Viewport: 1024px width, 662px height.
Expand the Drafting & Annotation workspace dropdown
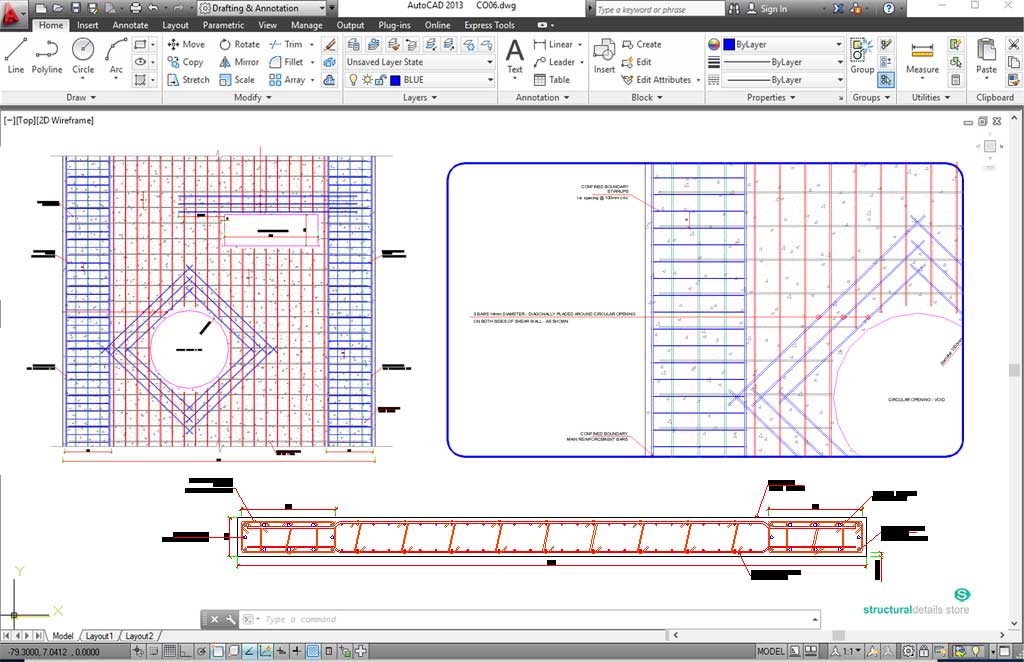[262, 8]
